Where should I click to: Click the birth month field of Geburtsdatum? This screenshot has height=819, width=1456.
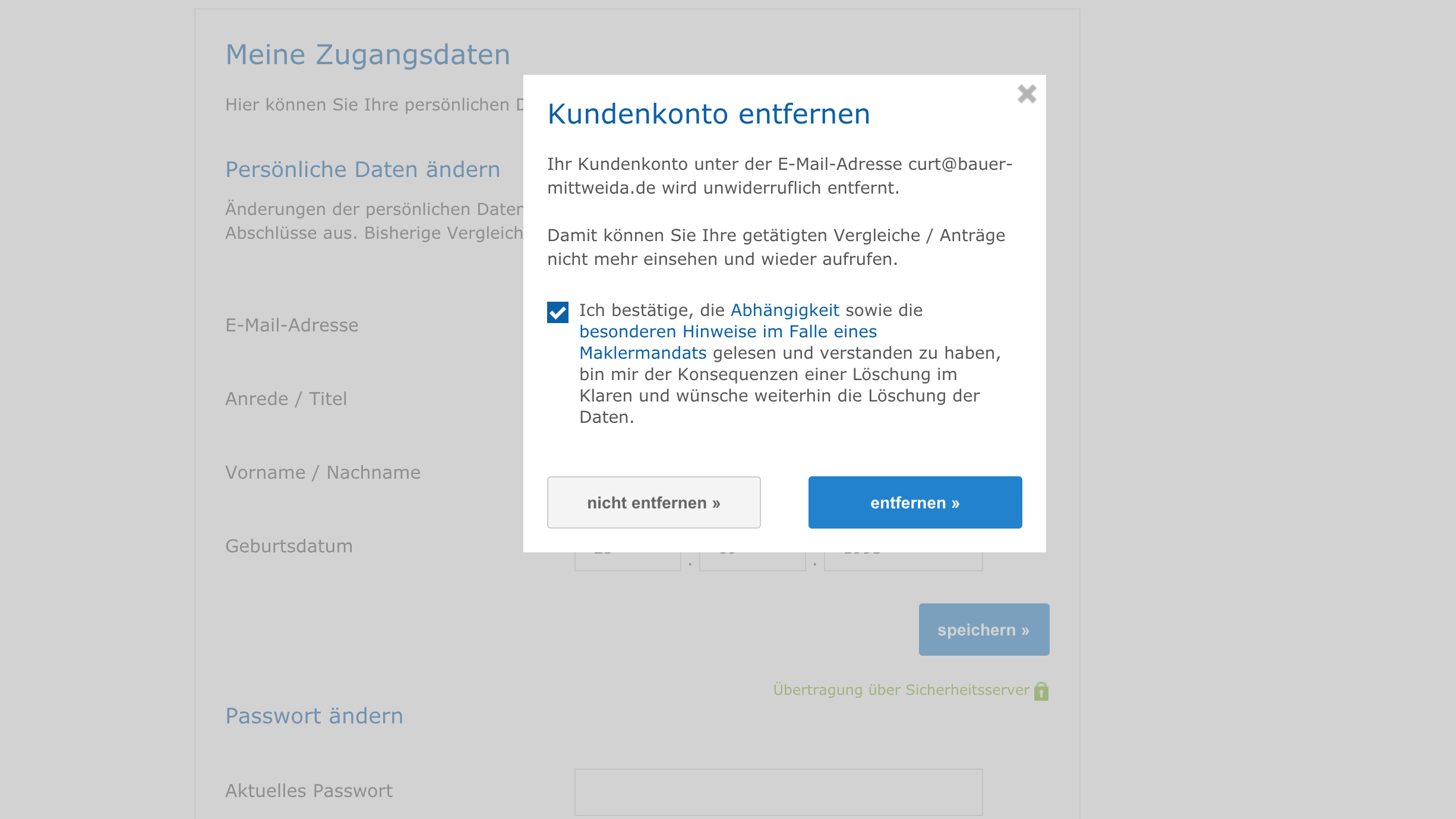(752, 562)
